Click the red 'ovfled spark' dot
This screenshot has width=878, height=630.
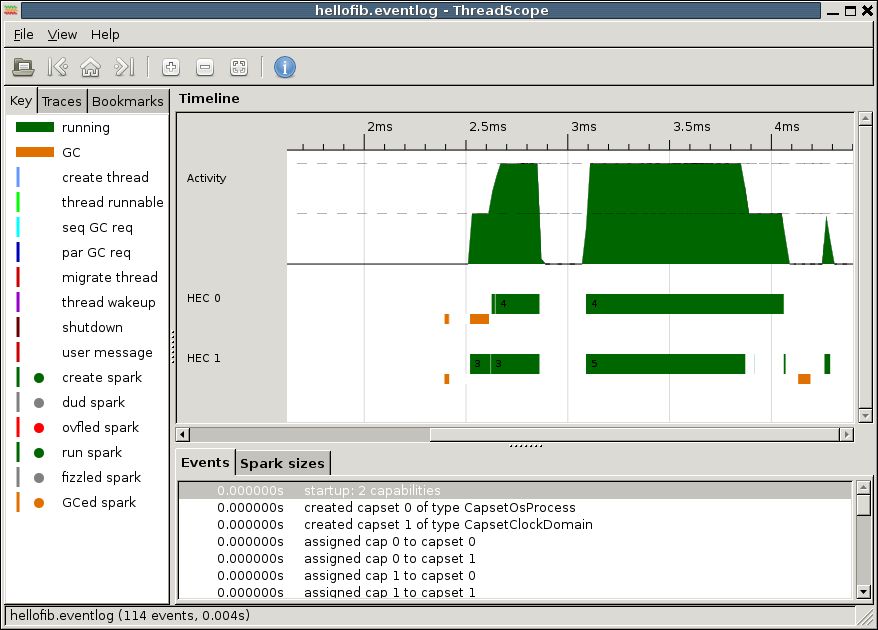coord(39,428)
